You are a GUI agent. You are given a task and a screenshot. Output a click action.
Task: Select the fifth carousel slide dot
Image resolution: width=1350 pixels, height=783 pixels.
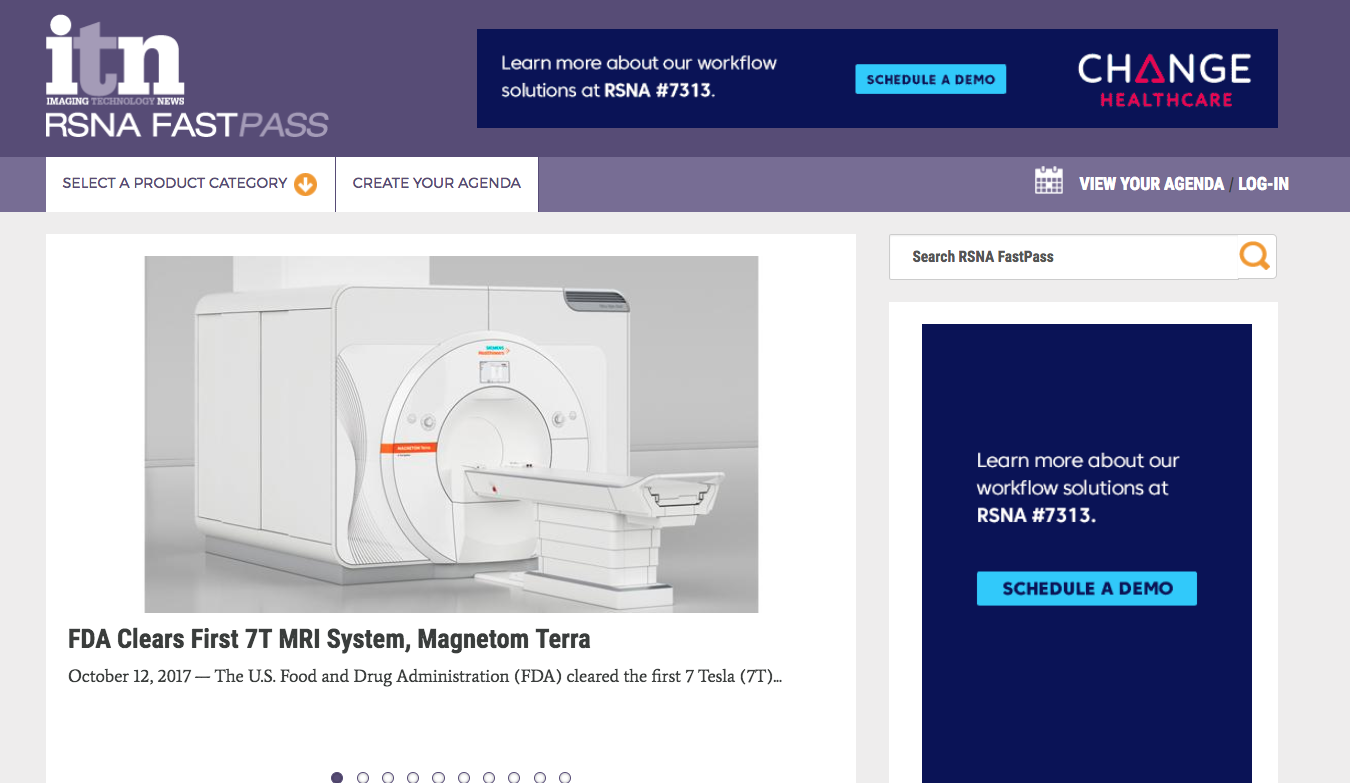point(438,777)
